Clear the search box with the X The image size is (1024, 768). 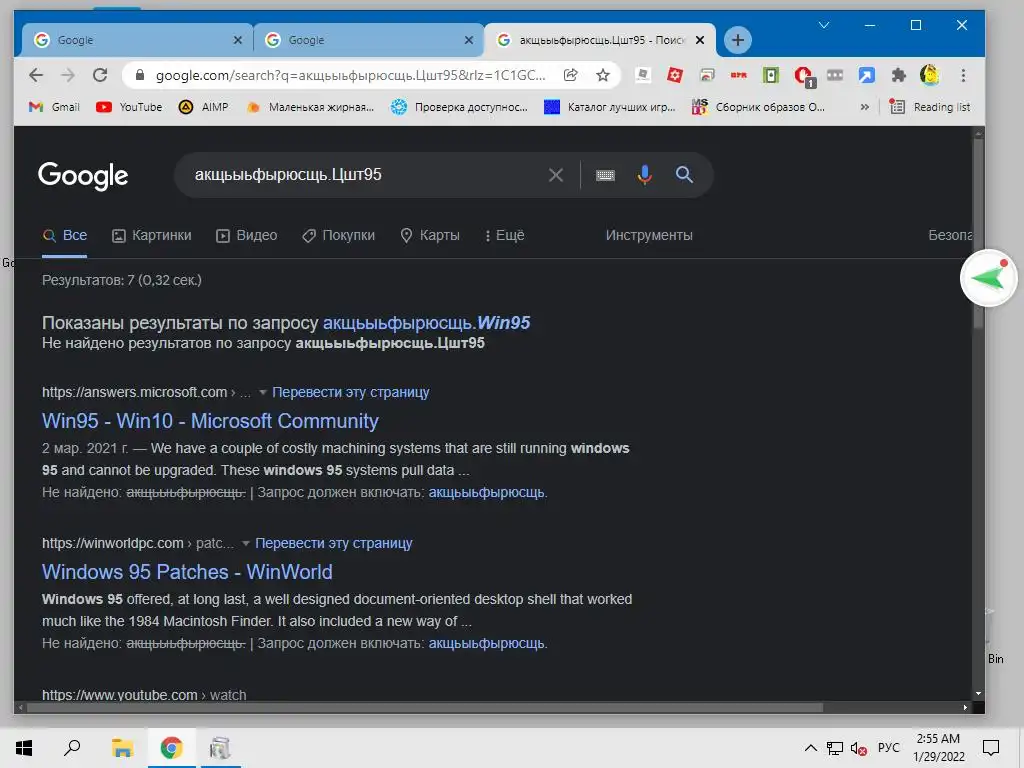point(556,175)
